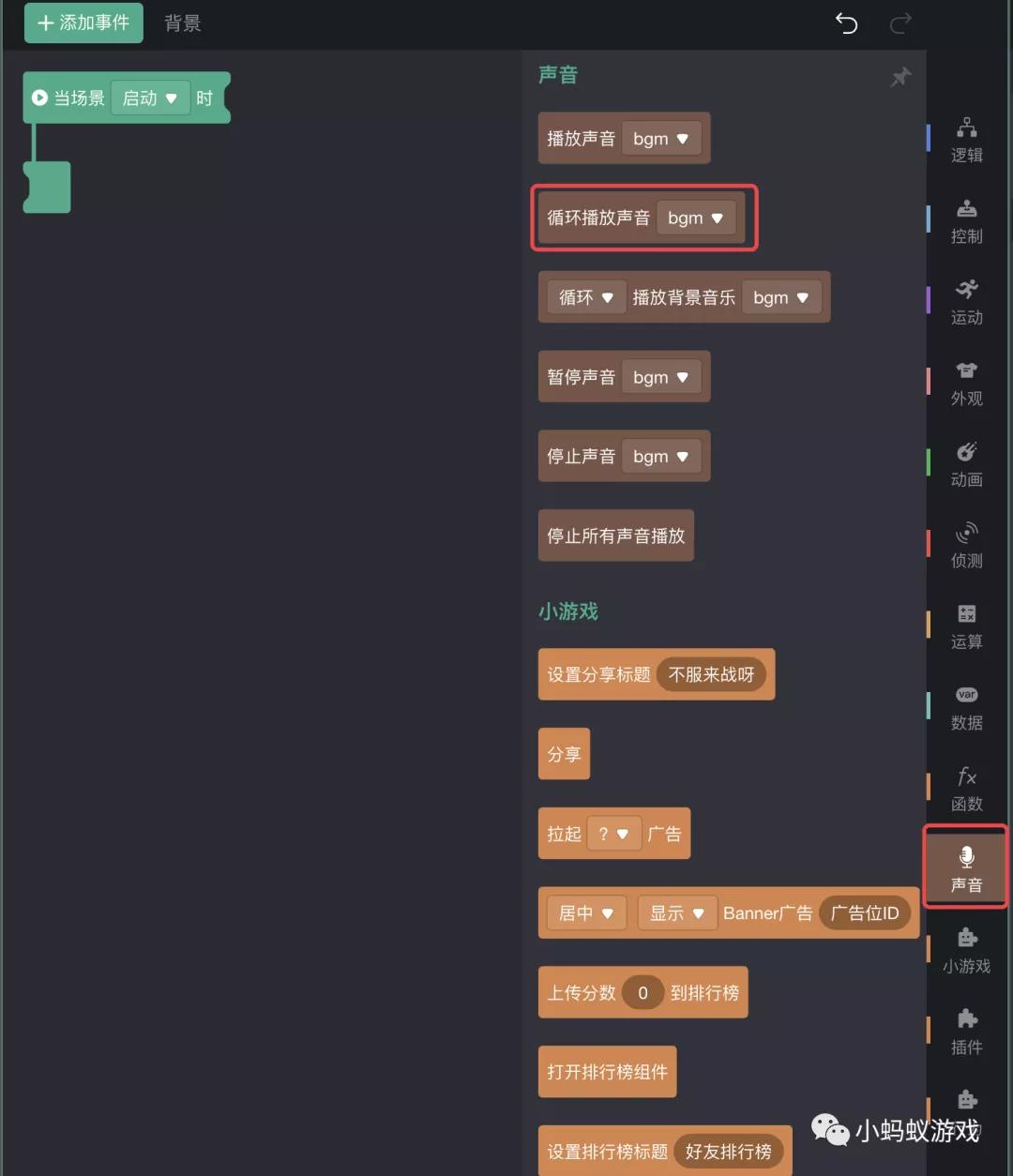Open the 运动 (Motion) blocks panel
This screenshot has height=1176, width=1013.
tap(966, 302)
